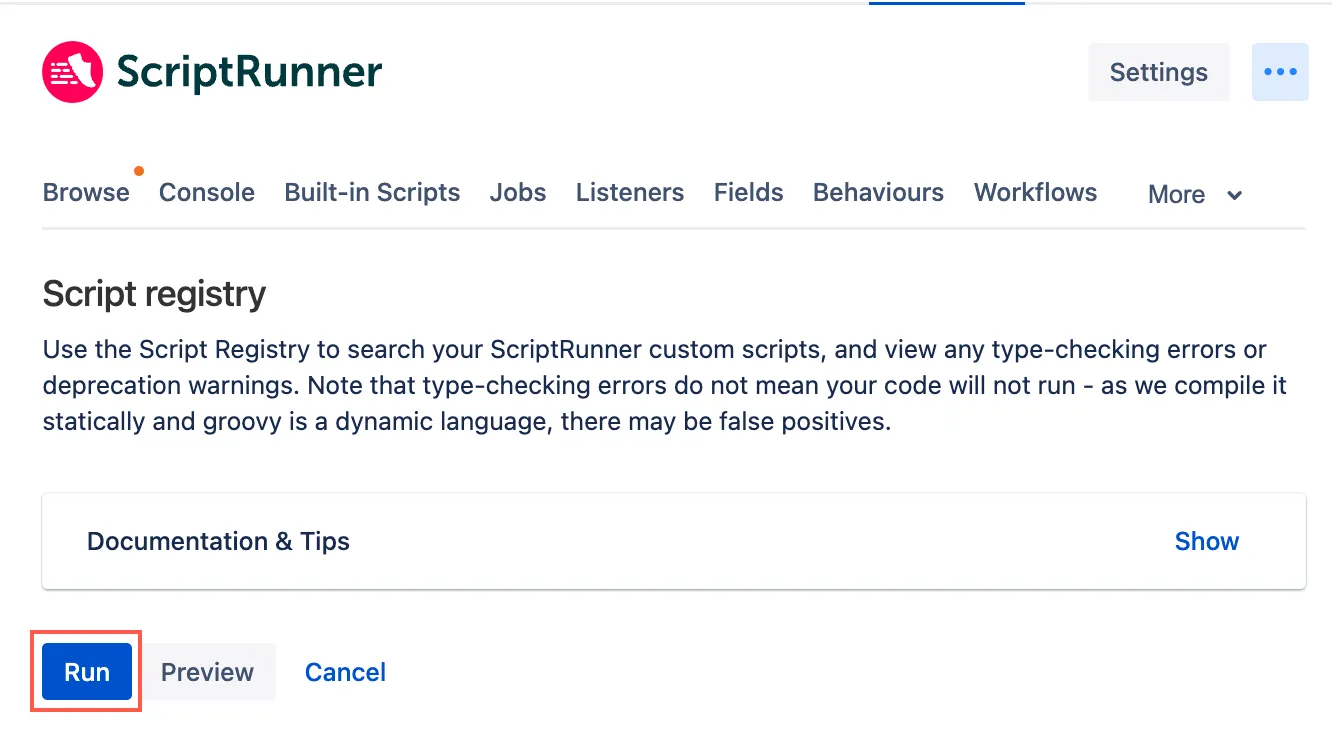This screenshot has height=732, width=1332.
Task: Click the Run button
Action: click(87, 671)
